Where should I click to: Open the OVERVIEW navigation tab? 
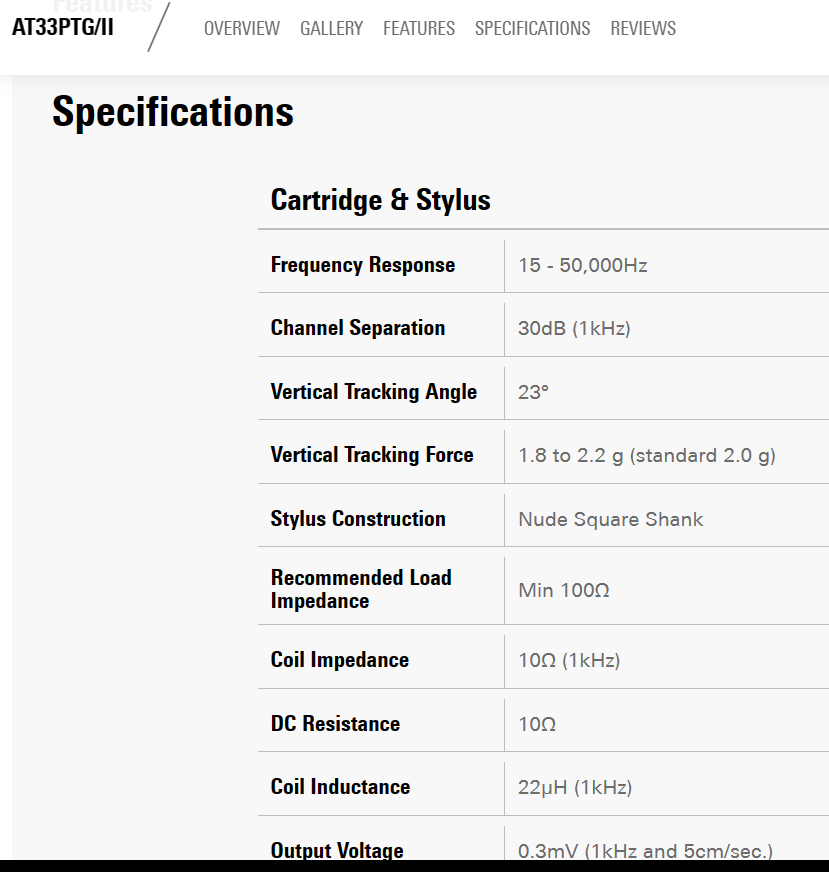pyautogui.click(x=242, y=28)
